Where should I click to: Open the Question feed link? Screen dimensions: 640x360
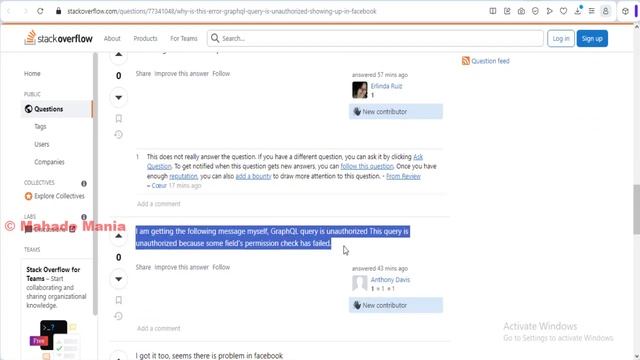[490, 61]
